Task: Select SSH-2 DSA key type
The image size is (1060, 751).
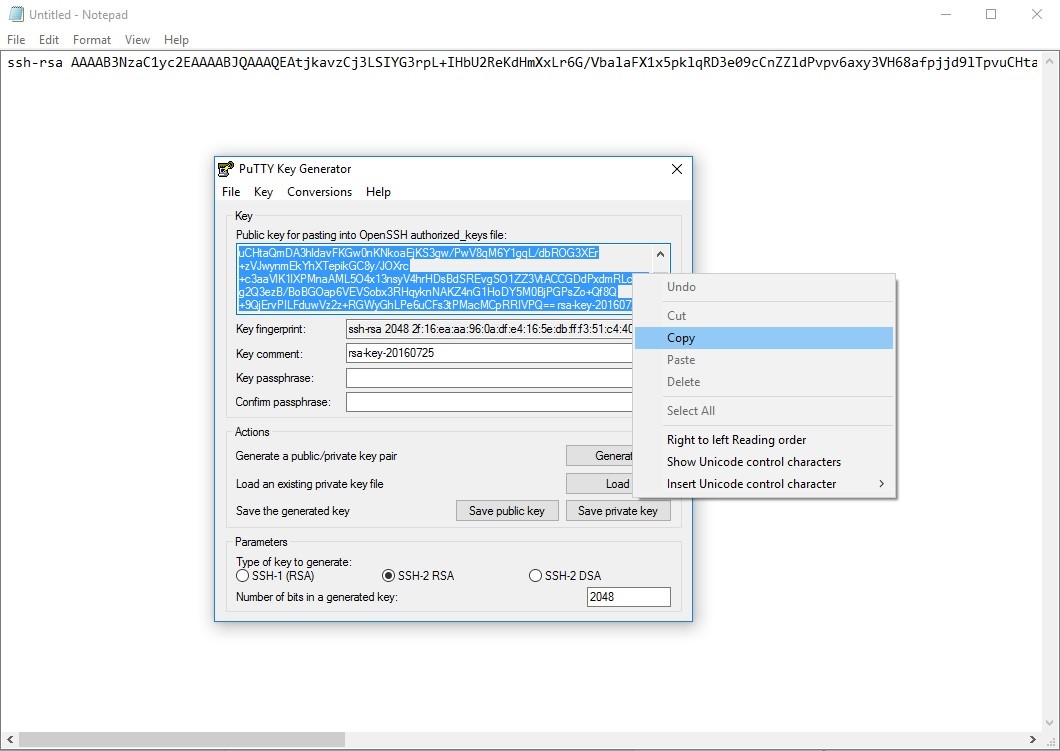Action: pos(536,576)
